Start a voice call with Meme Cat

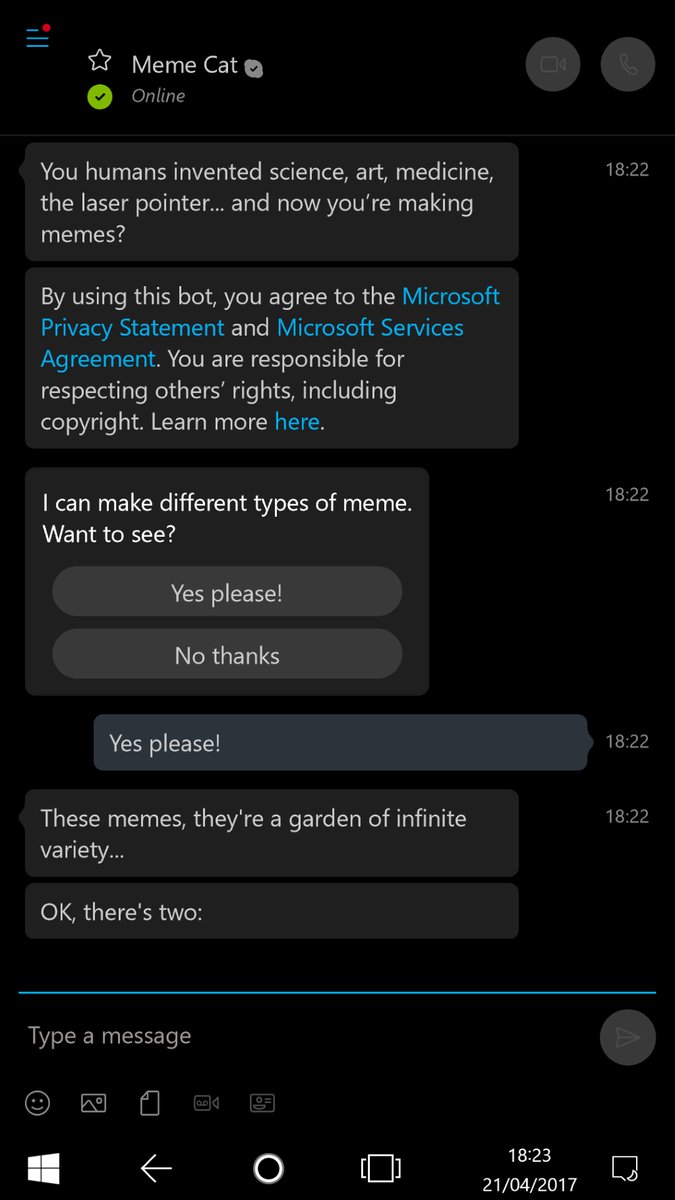tap(628, 65)
